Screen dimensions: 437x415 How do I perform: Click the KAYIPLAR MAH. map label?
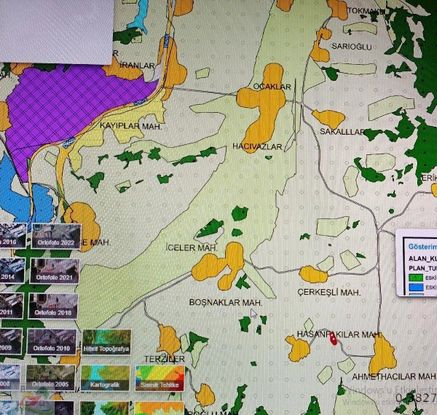pos(131,126)
